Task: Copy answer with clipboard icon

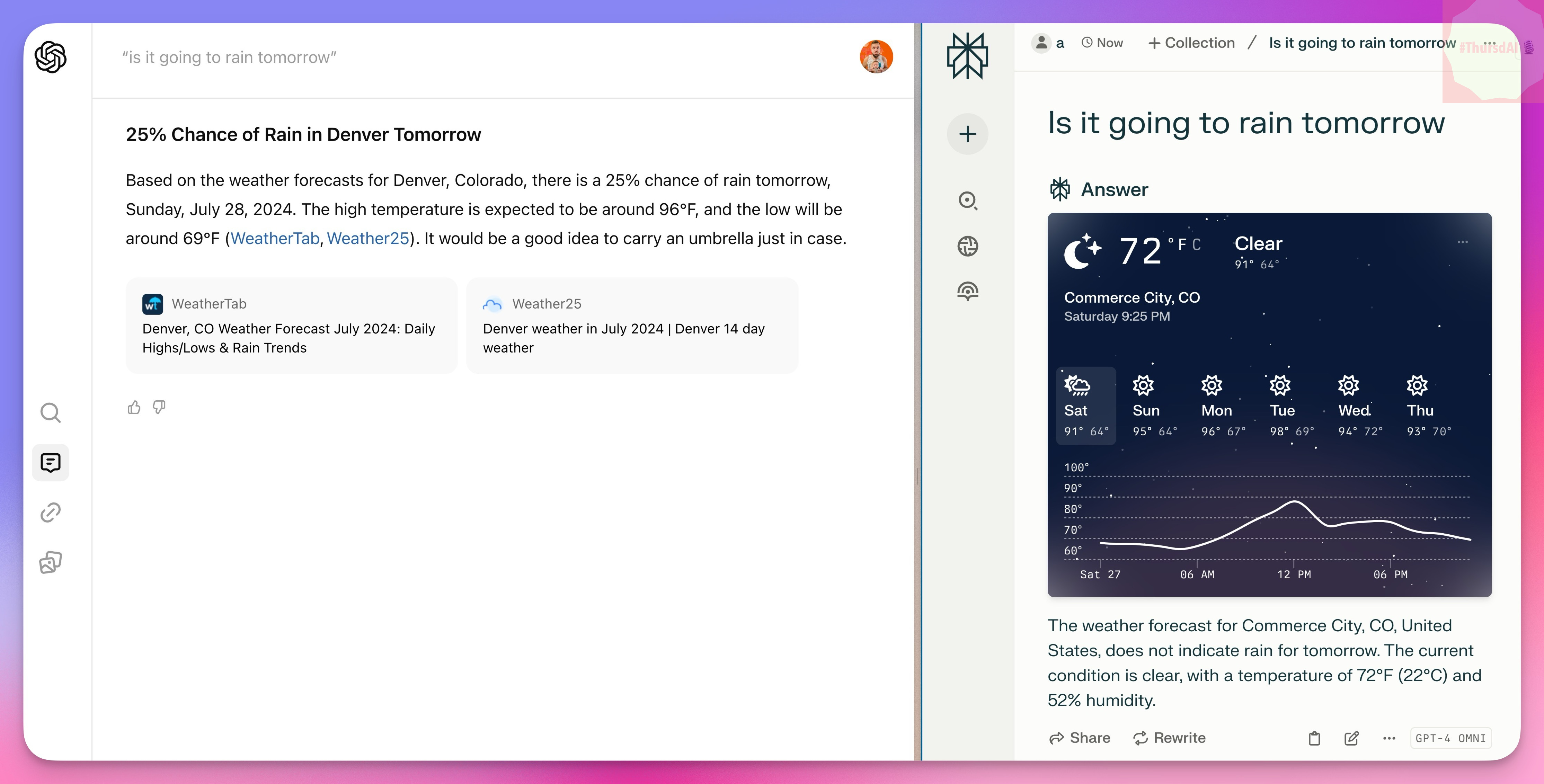Action: point(1314,738)
